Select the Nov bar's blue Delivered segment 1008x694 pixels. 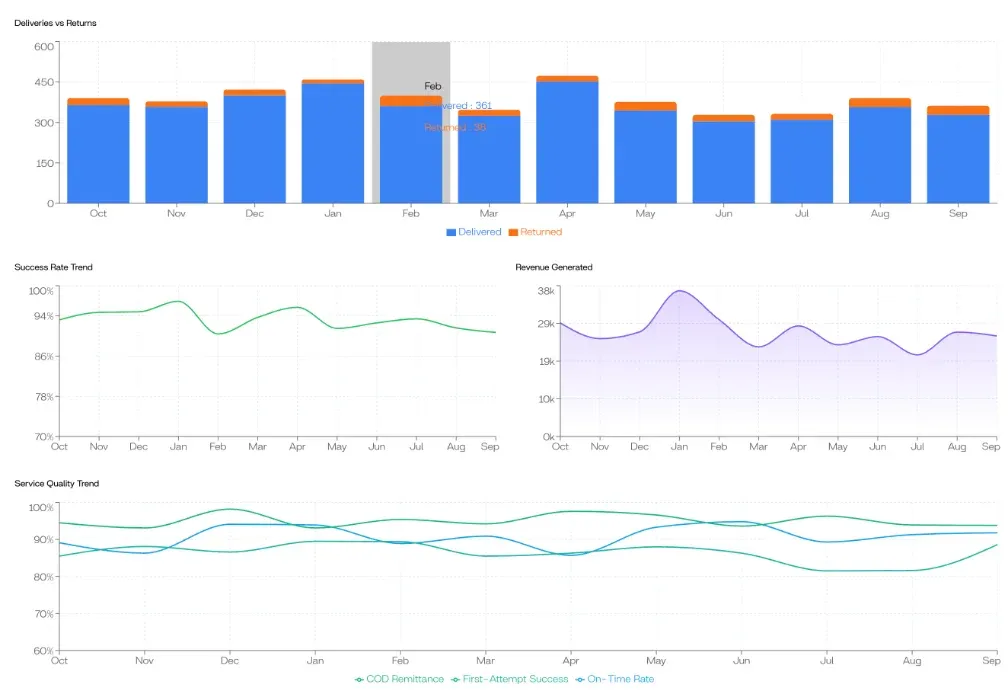point(176,155)
